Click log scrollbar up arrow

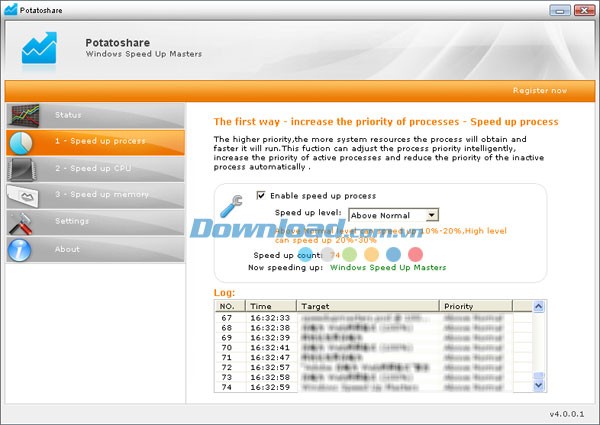click(538, 306)
